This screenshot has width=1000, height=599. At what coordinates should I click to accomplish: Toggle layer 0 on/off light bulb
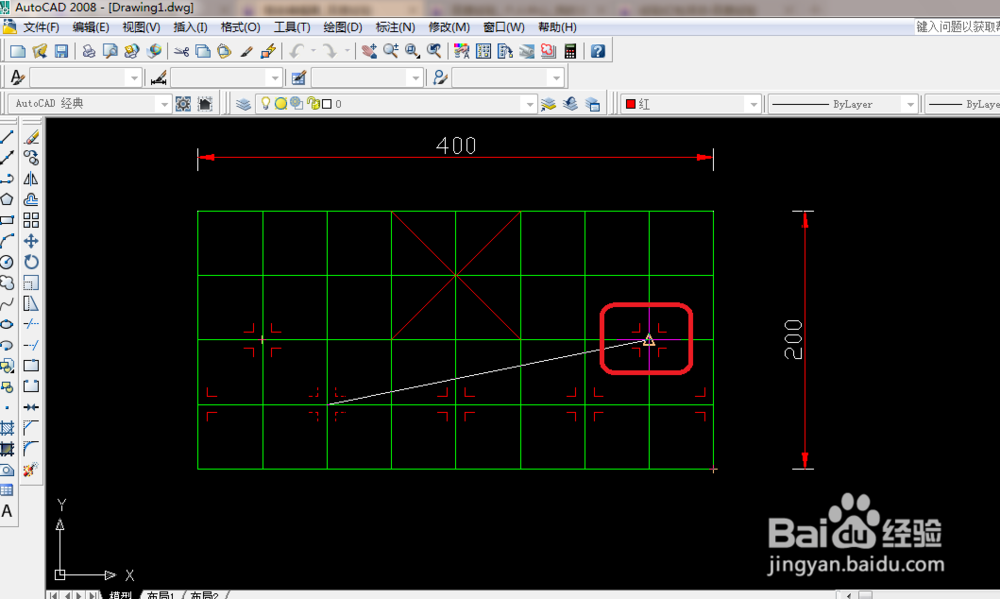point(265,103)
